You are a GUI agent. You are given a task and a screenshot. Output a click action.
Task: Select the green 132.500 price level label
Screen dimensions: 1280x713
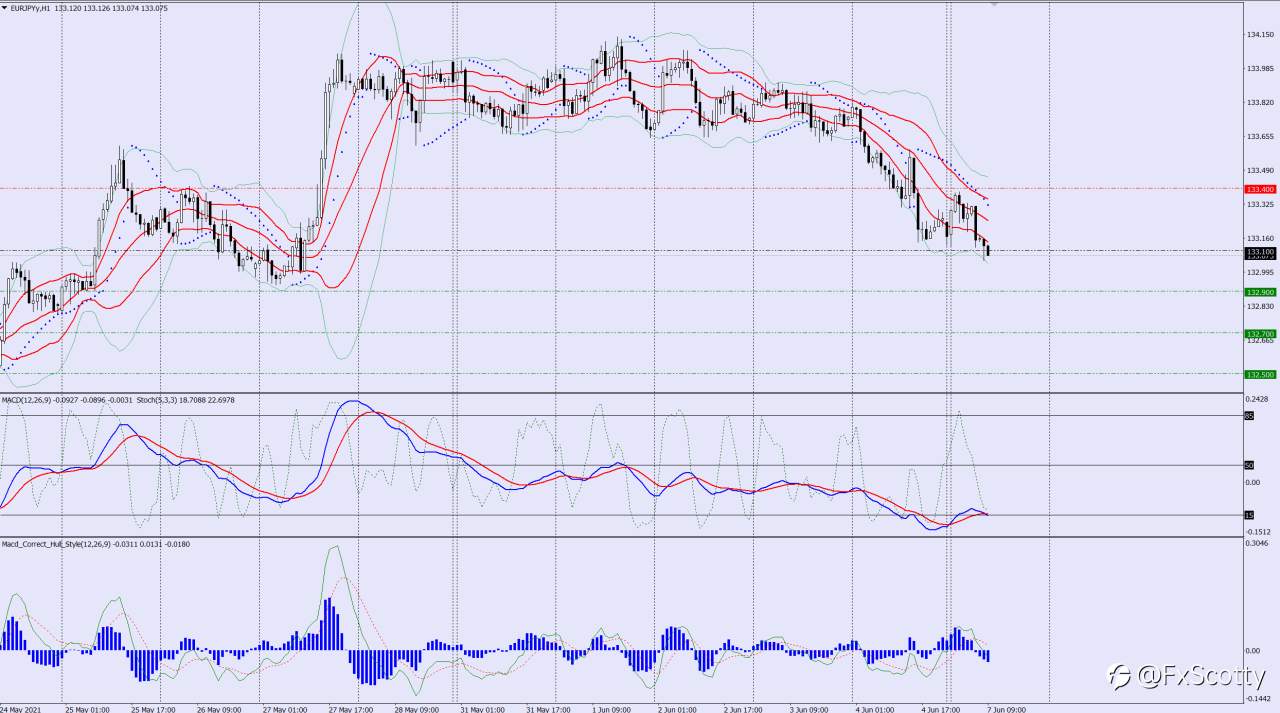coord(1260,374)
